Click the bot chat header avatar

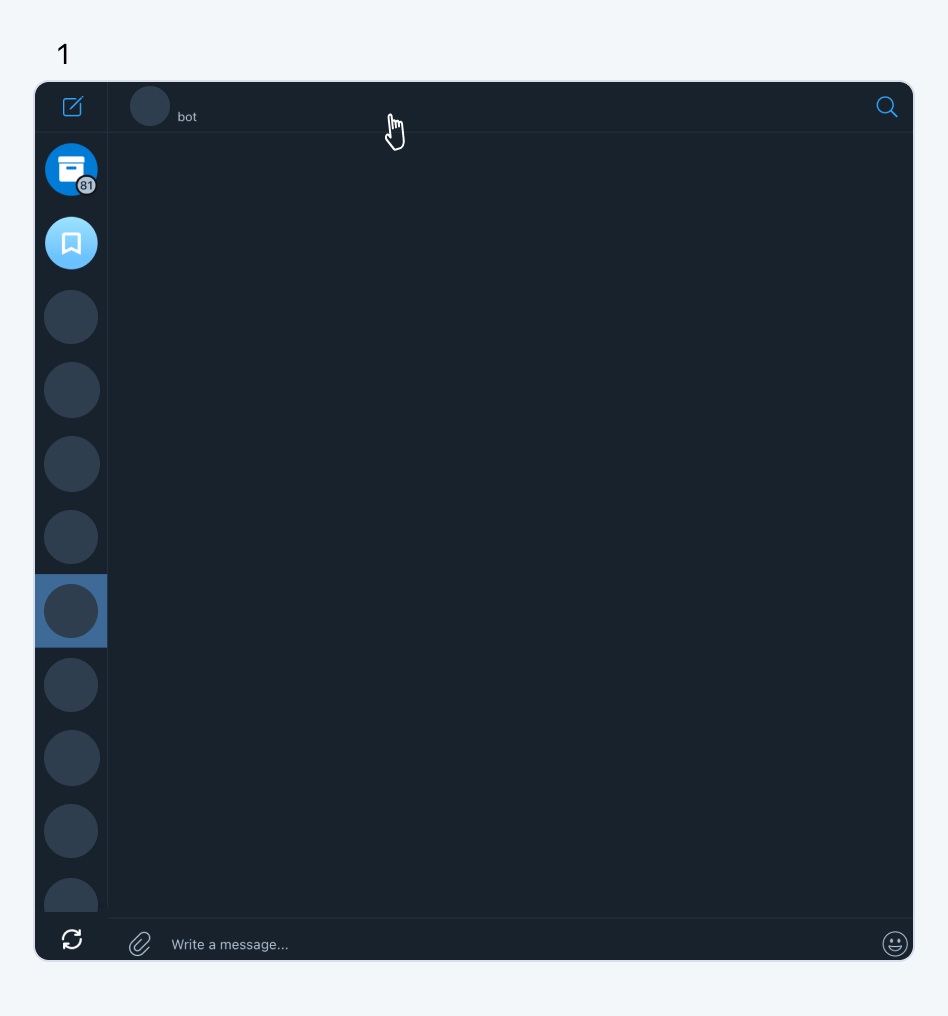click(x=150, y=106)
